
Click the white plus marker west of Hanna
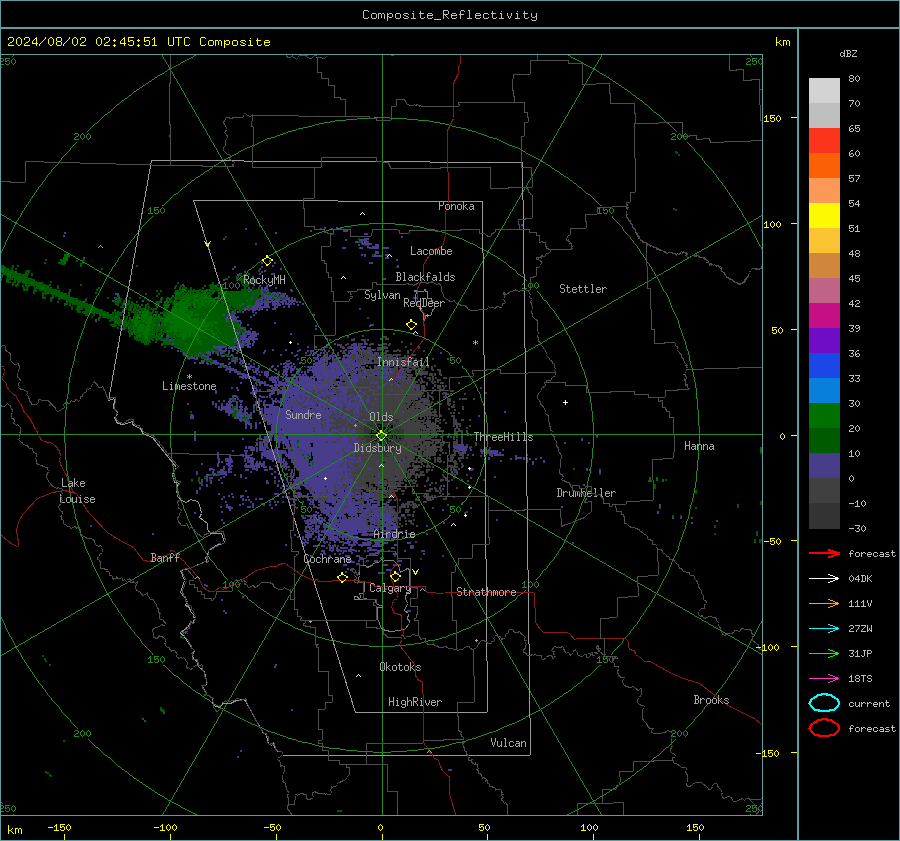tap(565, 402)
